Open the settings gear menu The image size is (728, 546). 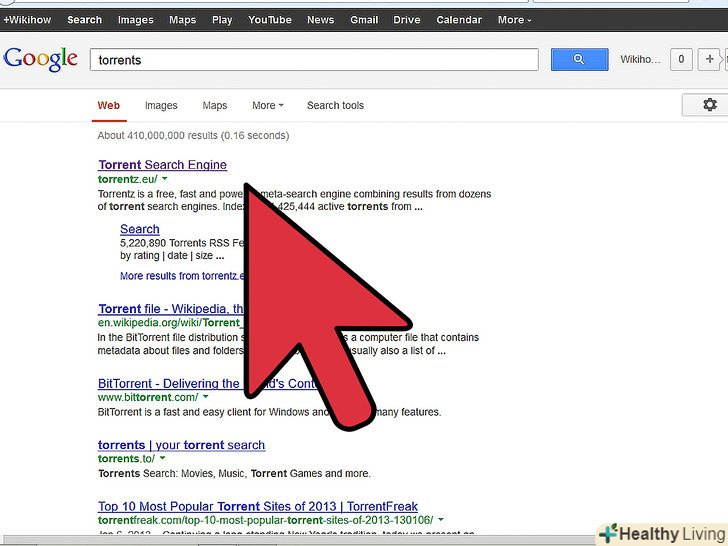(x=709, y=104)
